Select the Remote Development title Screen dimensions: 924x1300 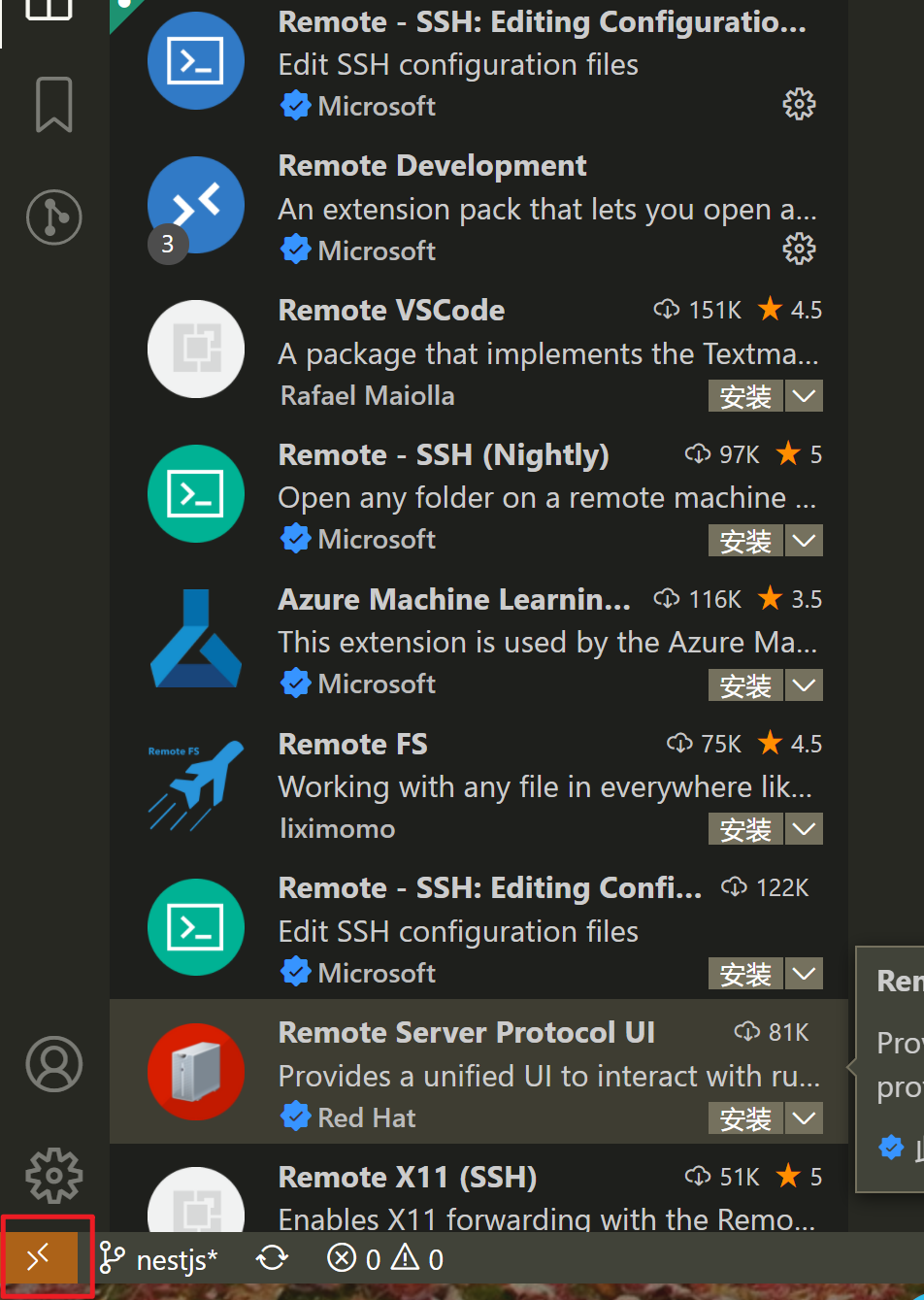coord(432,166)
